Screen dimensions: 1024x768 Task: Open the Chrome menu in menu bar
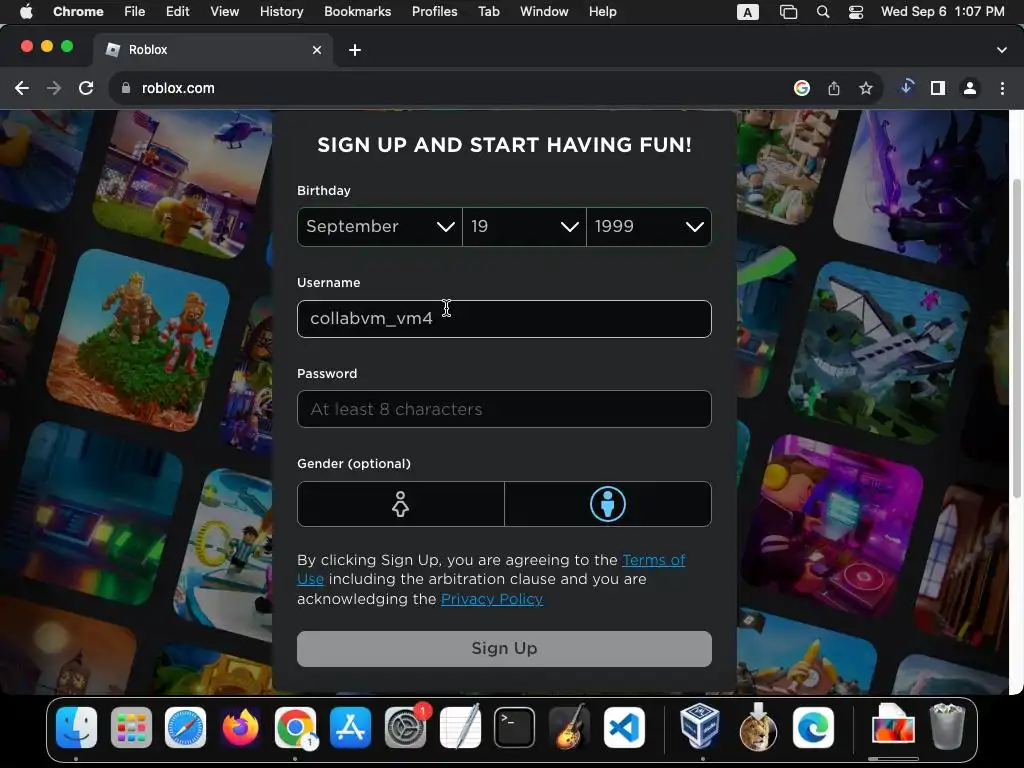click(78, 12)
